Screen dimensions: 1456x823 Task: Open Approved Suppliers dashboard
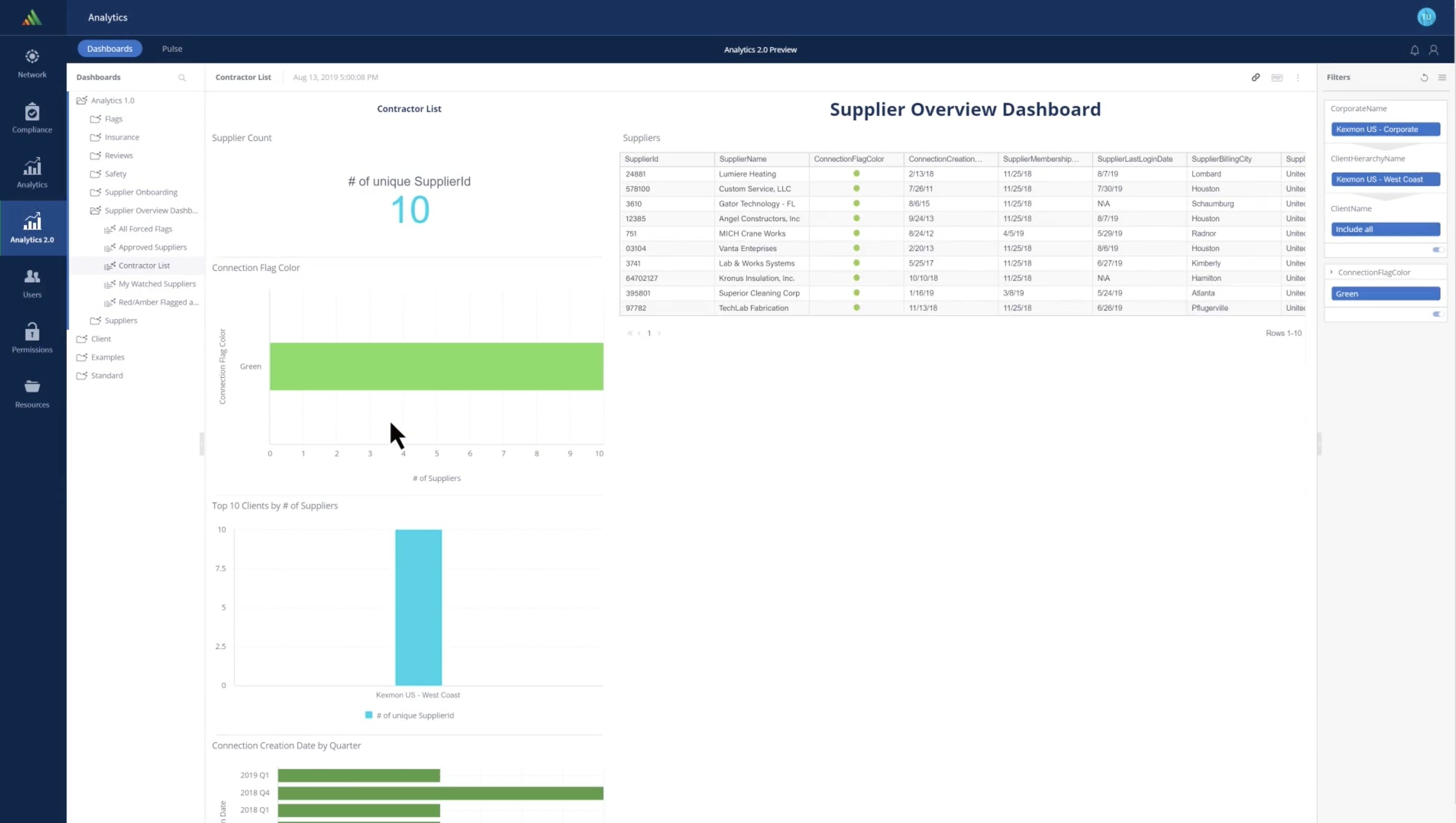(152, 247)
